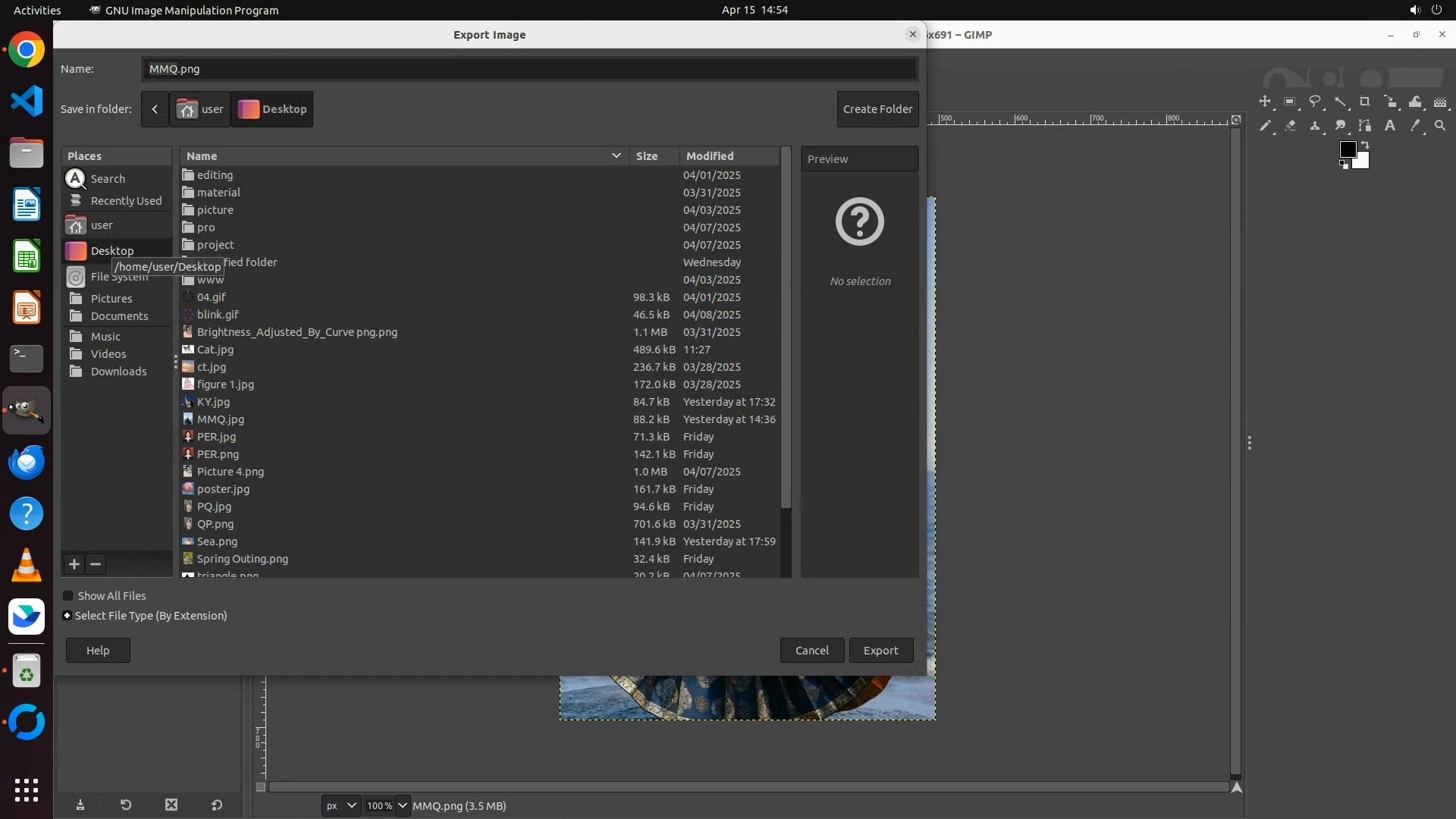Select the Clone stamp tool
Image resolution: width=1456 pixels, height=819 pixels.
point(1315,126)
